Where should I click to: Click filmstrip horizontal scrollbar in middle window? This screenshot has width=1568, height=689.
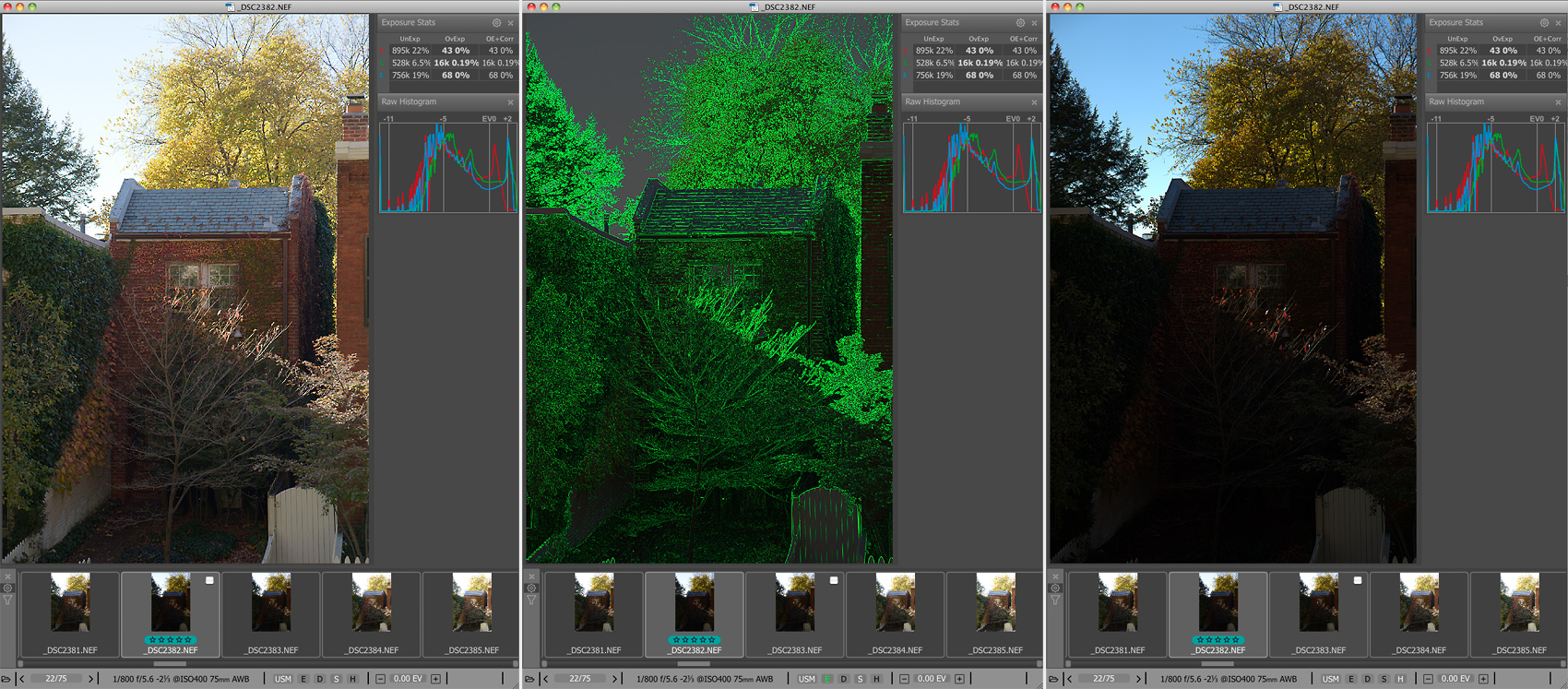coord(694,663)
